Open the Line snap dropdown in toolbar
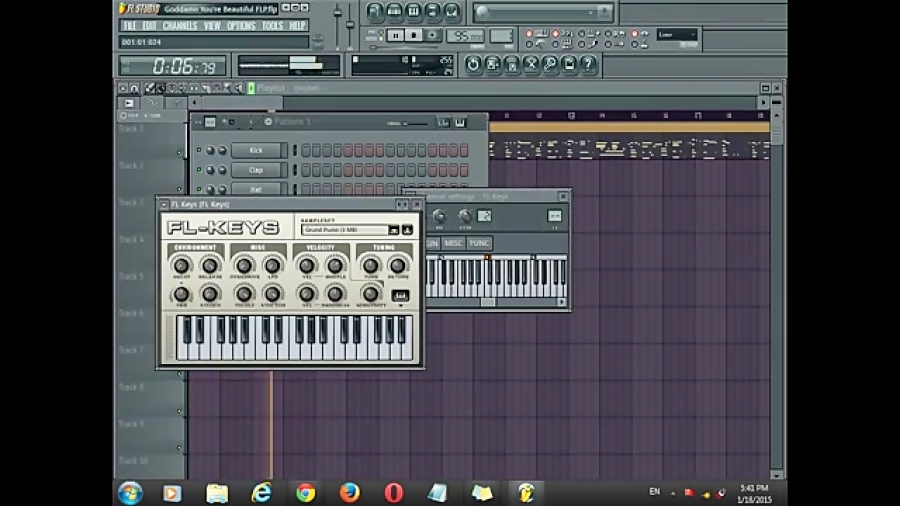 [677, 35]
